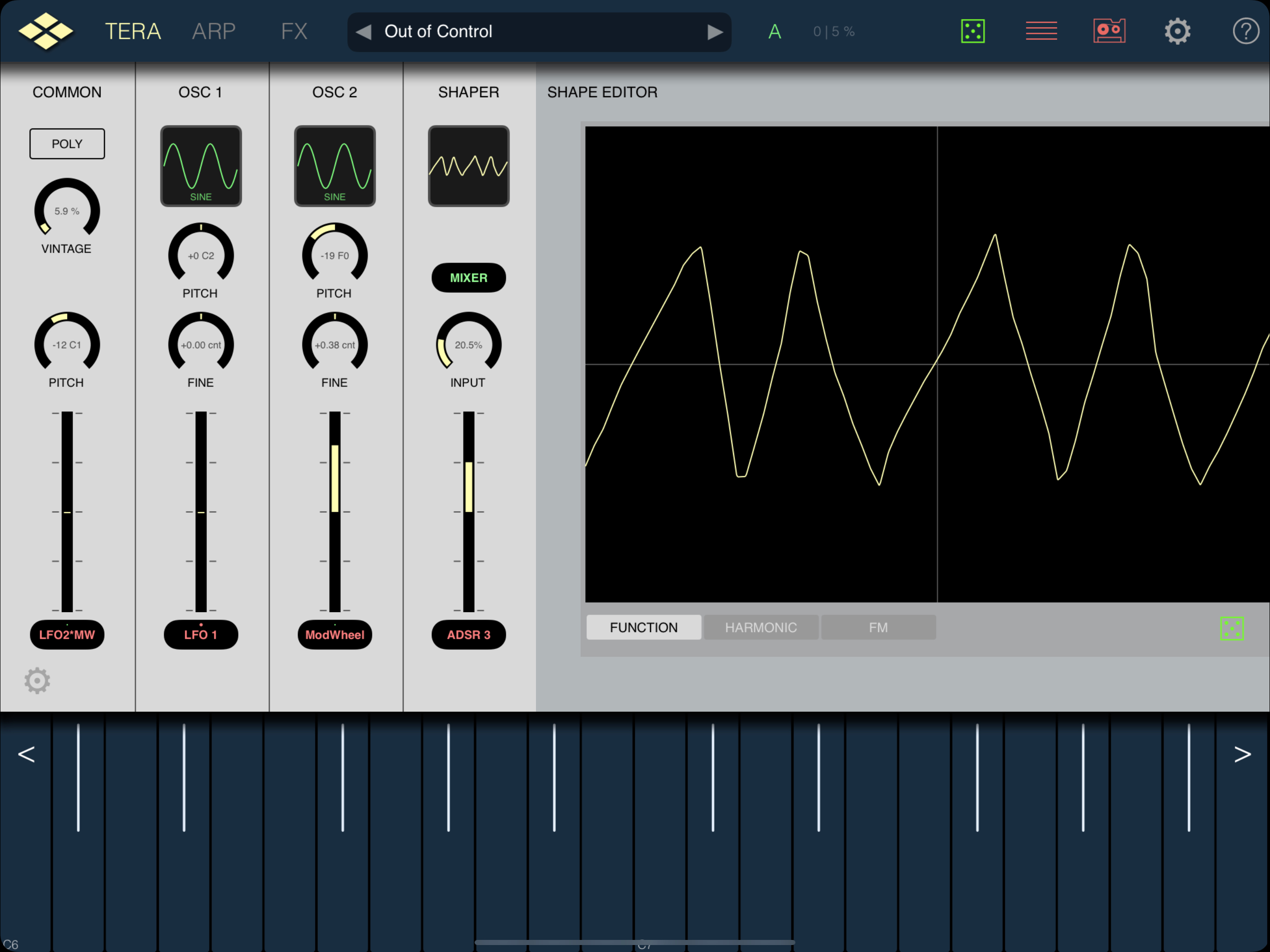Open the OSC 1 SINE waveform selector
The width and height of the screenshot is (1270, 952).
point(201,166)
